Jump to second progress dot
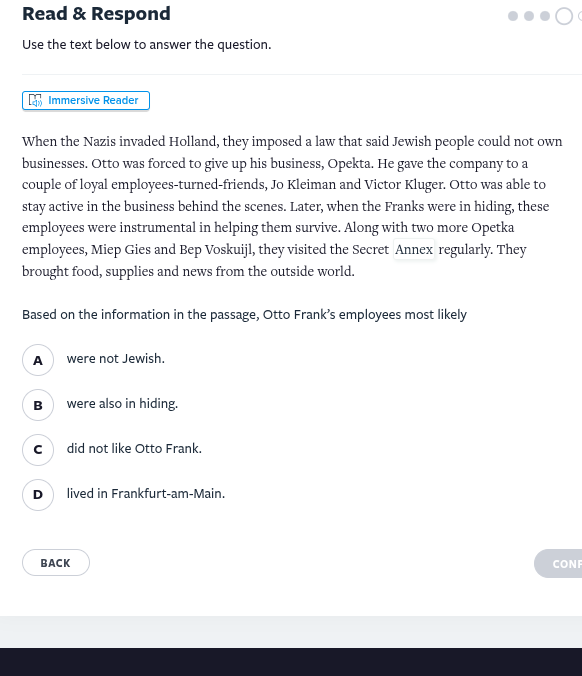The height and width of the screenshot is (676, 582). [529, 16]
